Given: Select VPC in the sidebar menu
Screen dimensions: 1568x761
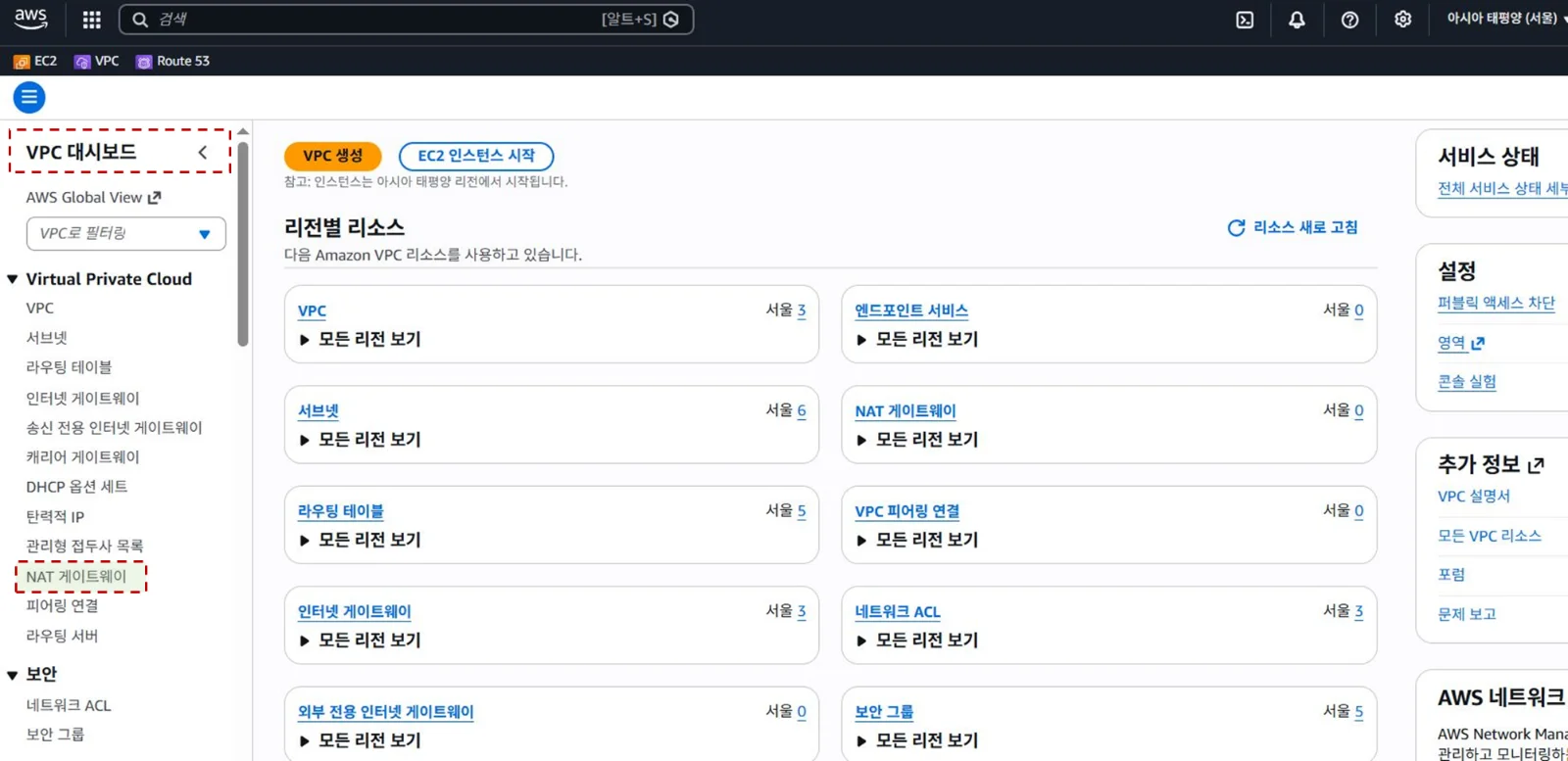Looking at the screenshot, I should tap(40, 308).
